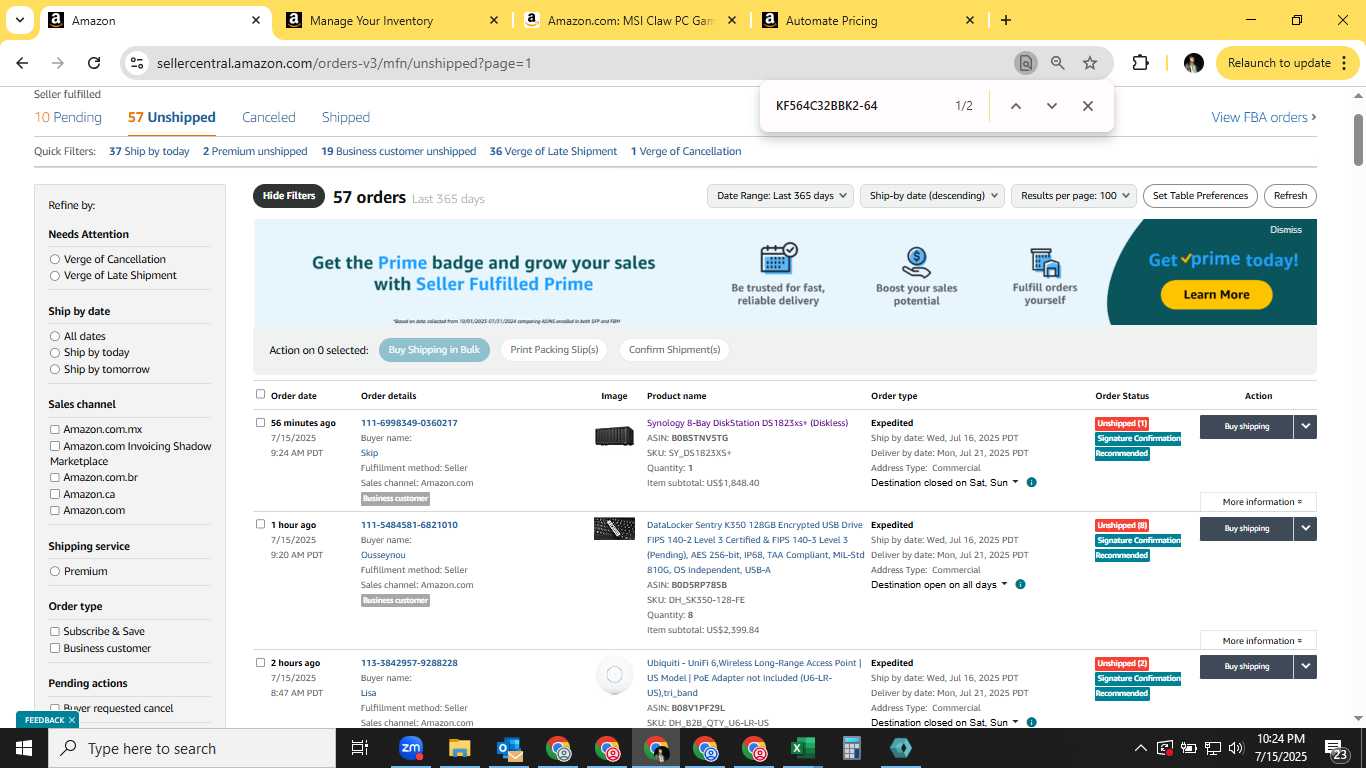The height and width of the screenshot is (768, 1366).
Task: Switch to Manage Your Inventory browser tab
Action: click(393, 20)
